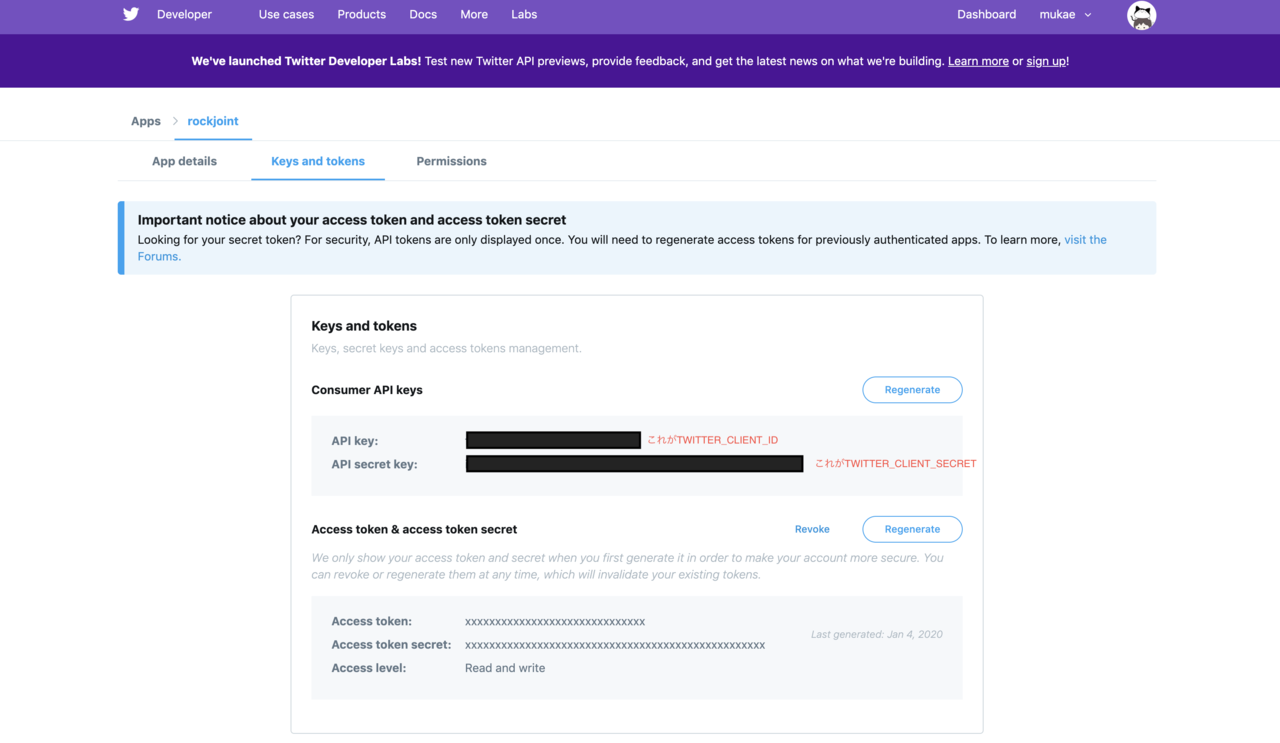Open the More menu

(x=474, y=15)
